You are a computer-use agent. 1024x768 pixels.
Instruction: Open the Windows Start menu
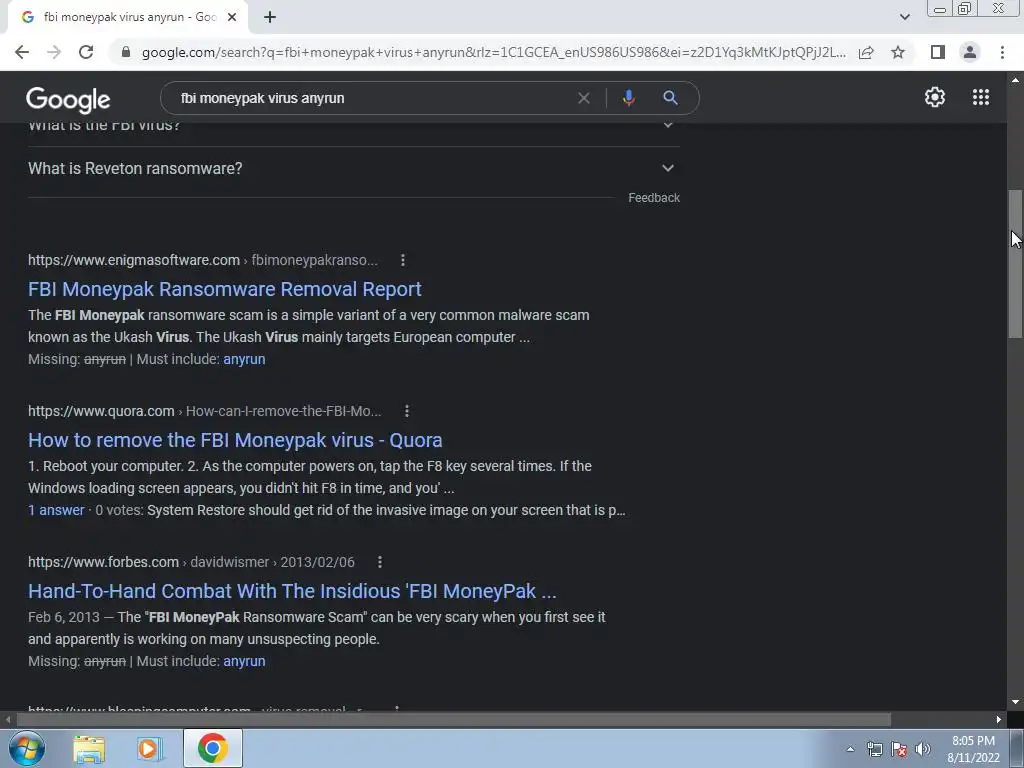coord(26,748)
